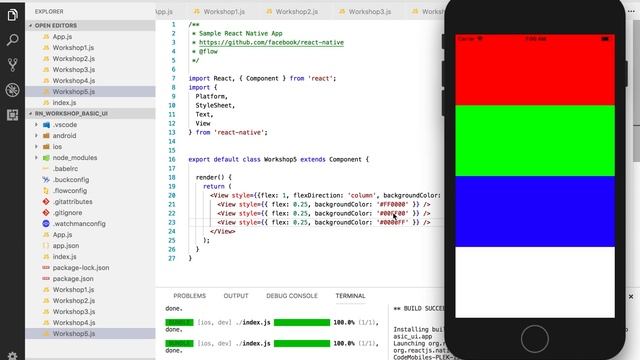
Task: Click first ./index.js bundle progress bar
Action: (302, 322)
